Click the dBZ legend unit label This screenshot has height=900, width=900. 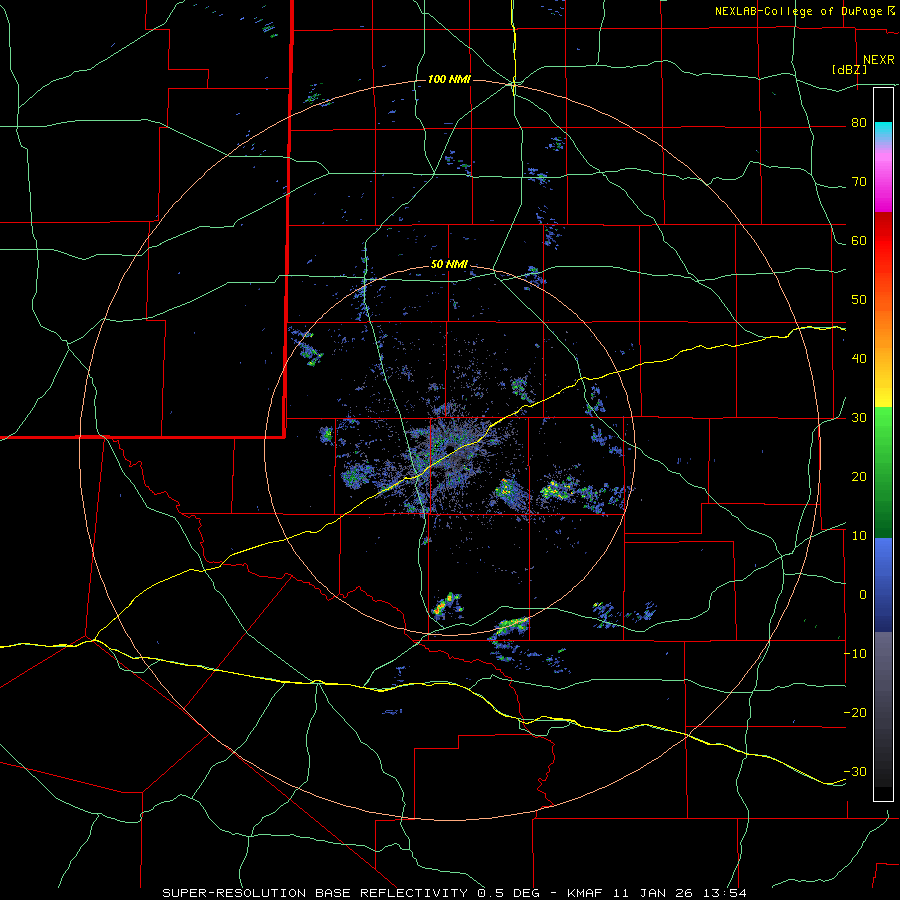[x=849, y=70]
